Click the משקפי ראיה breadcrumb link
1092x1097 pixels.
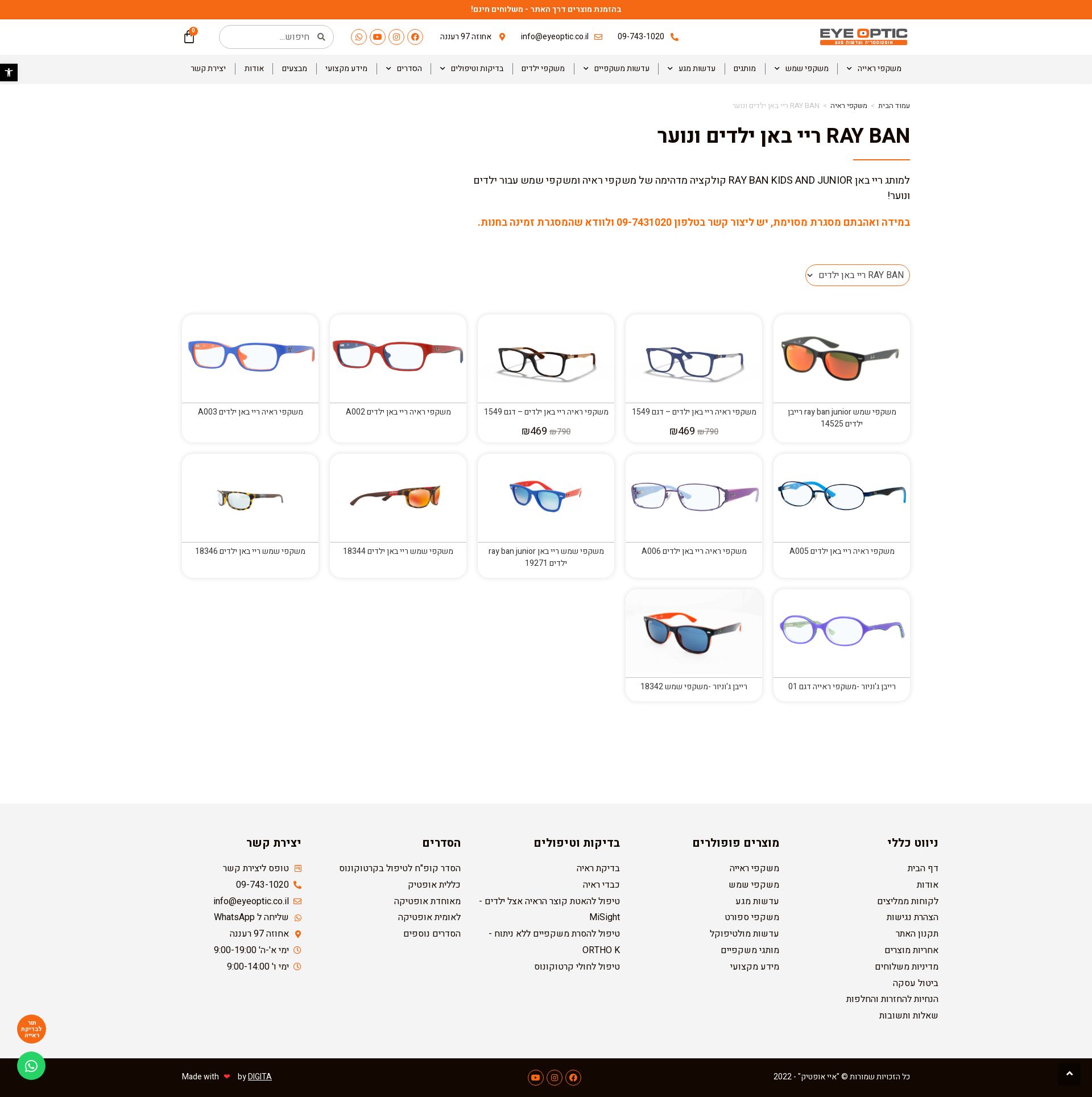(x=849, y=106)
